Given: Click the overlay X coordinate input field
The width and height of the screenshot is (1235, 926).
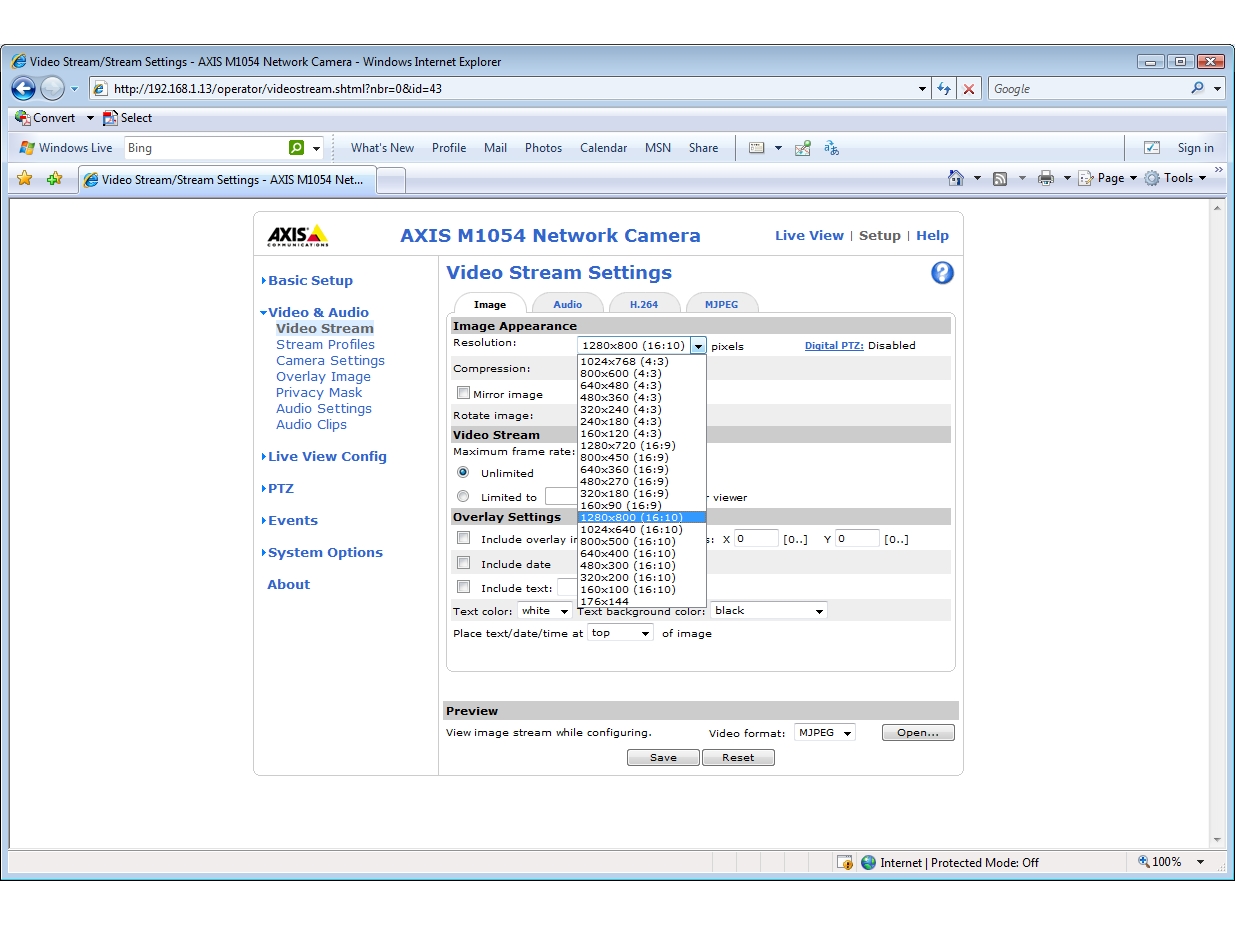Looking at the screenshot, I should coord(755,539).
